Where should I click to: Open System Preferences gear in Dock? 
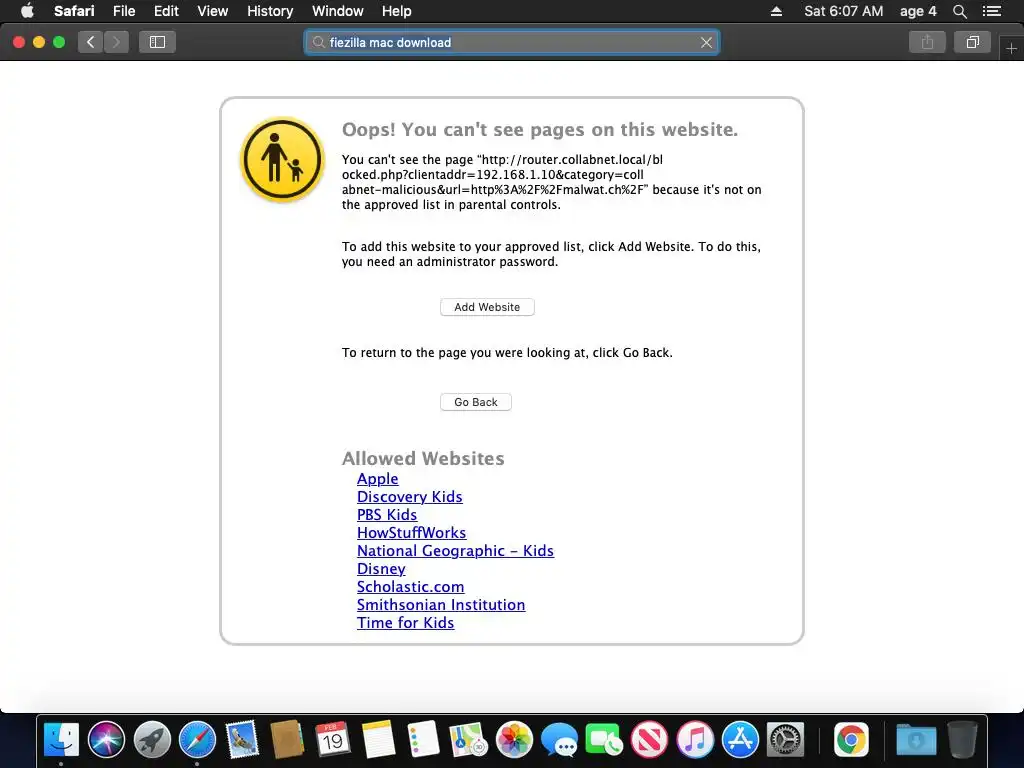coord(785,740)
